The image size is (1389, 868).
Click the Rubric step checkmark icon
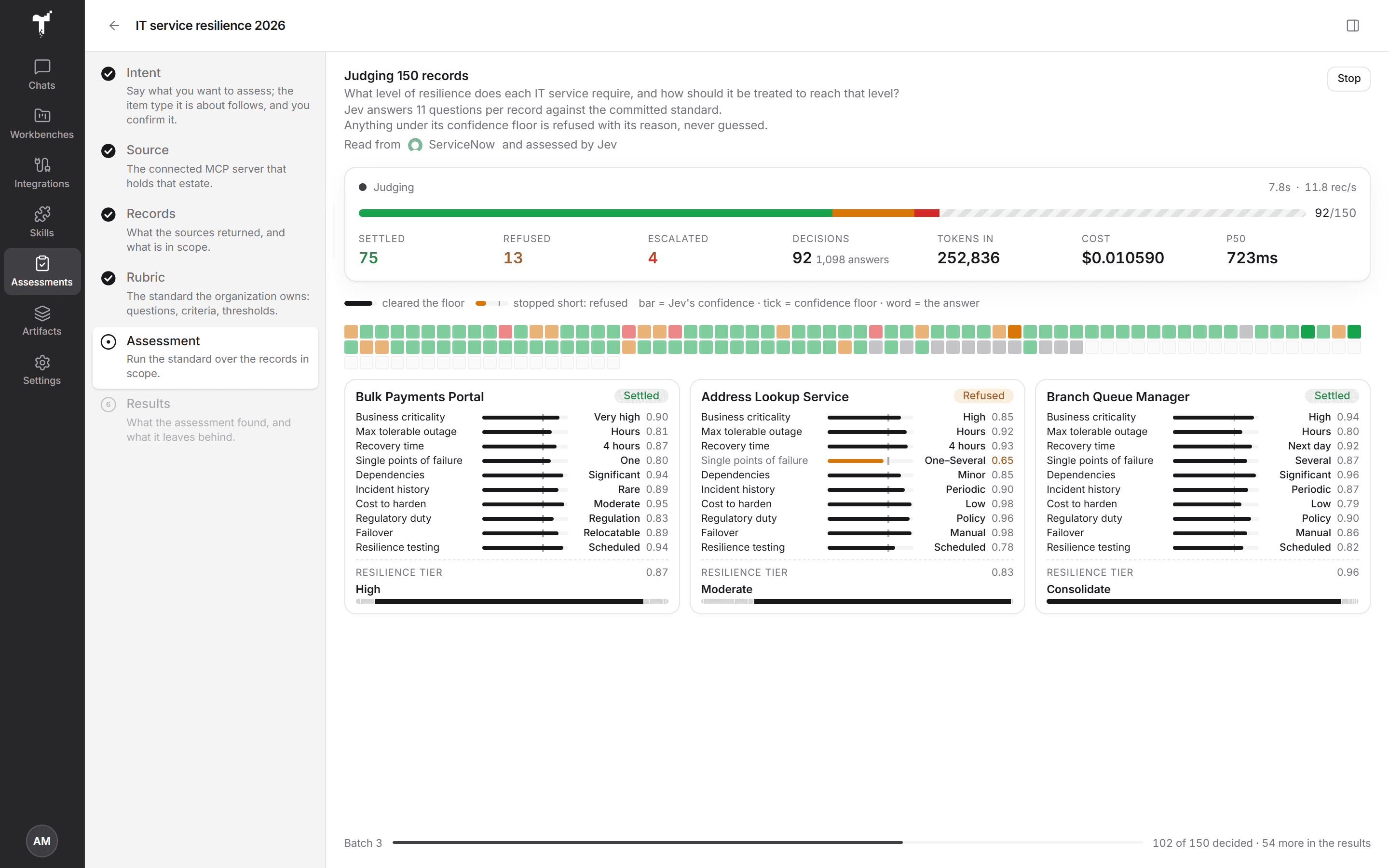click(109, 278)
